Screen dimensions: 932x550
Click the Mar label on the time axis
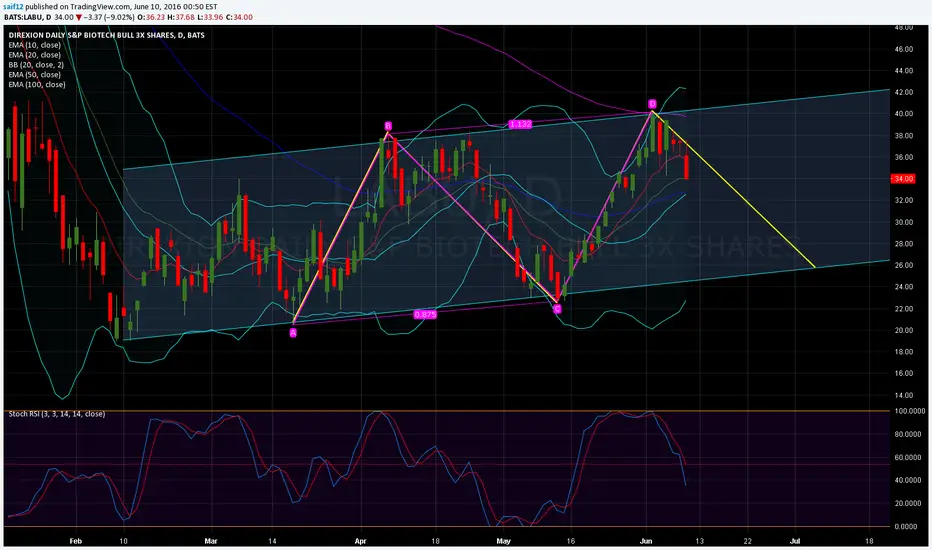click(x=210, y=541)
